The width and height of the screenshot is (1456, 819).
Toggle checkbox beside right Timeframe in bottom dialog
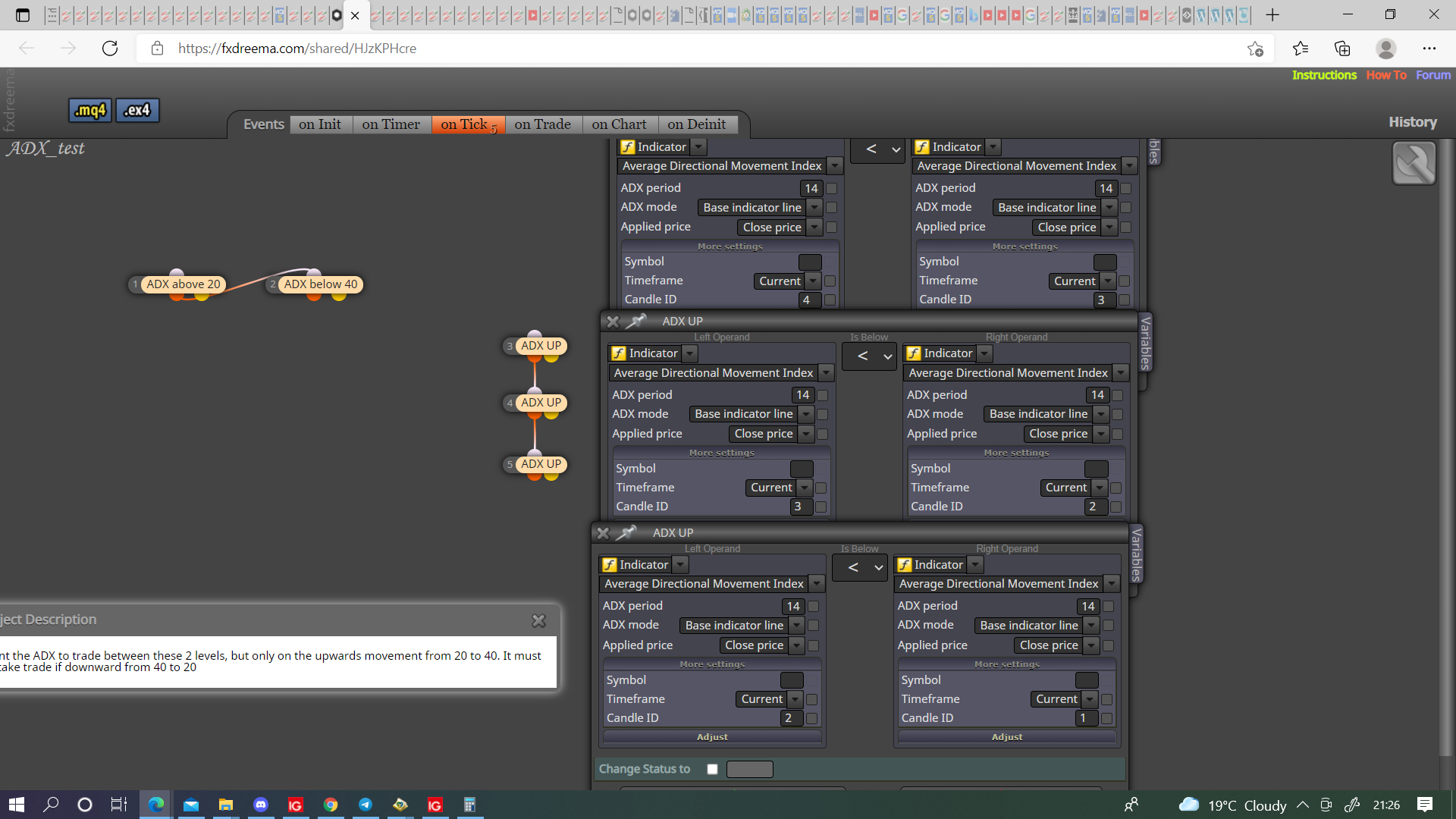[1106, 699]
